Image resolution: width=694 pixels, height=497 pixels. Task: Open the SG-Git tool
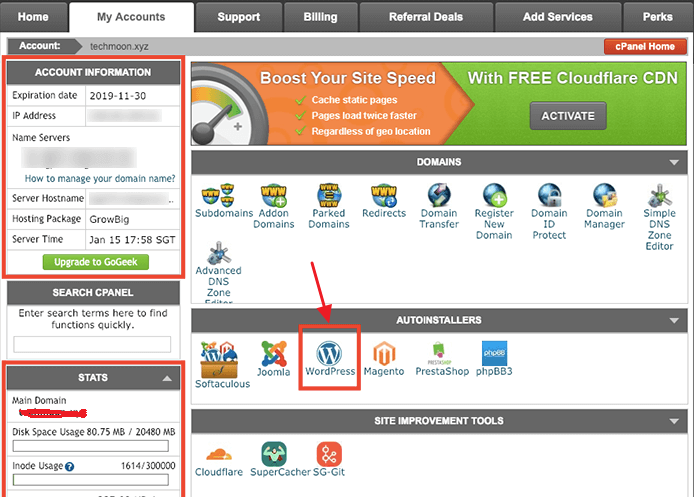click(329, 461)
